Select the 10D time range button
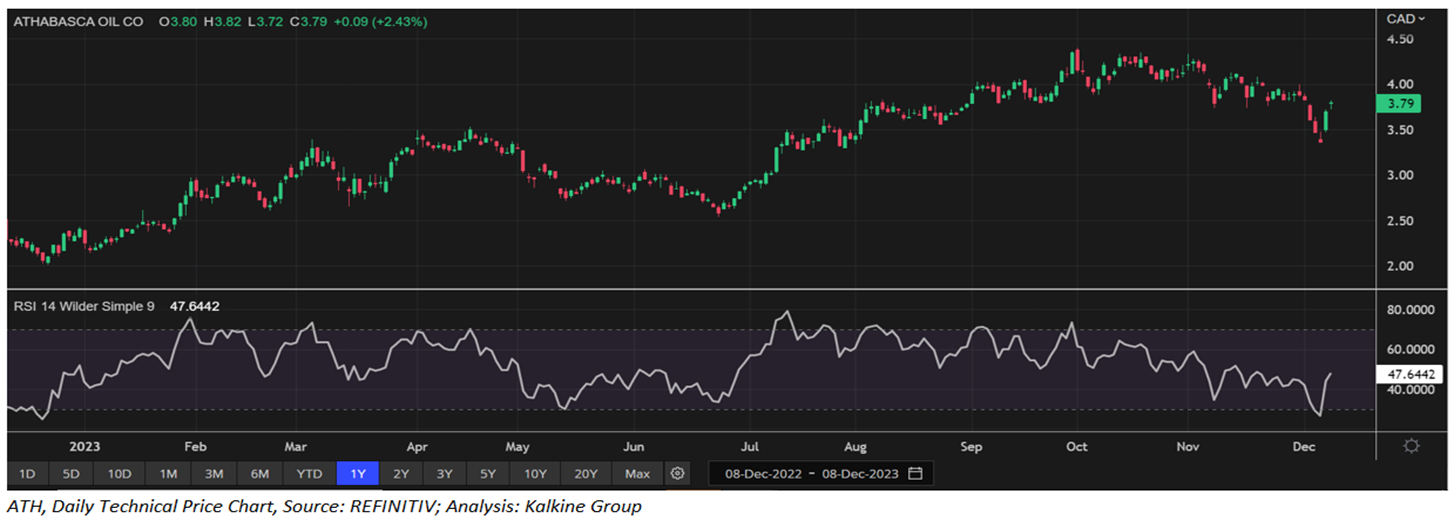Image resolution: width=1454 pixels, height=523 pixels. pos(120,473)
